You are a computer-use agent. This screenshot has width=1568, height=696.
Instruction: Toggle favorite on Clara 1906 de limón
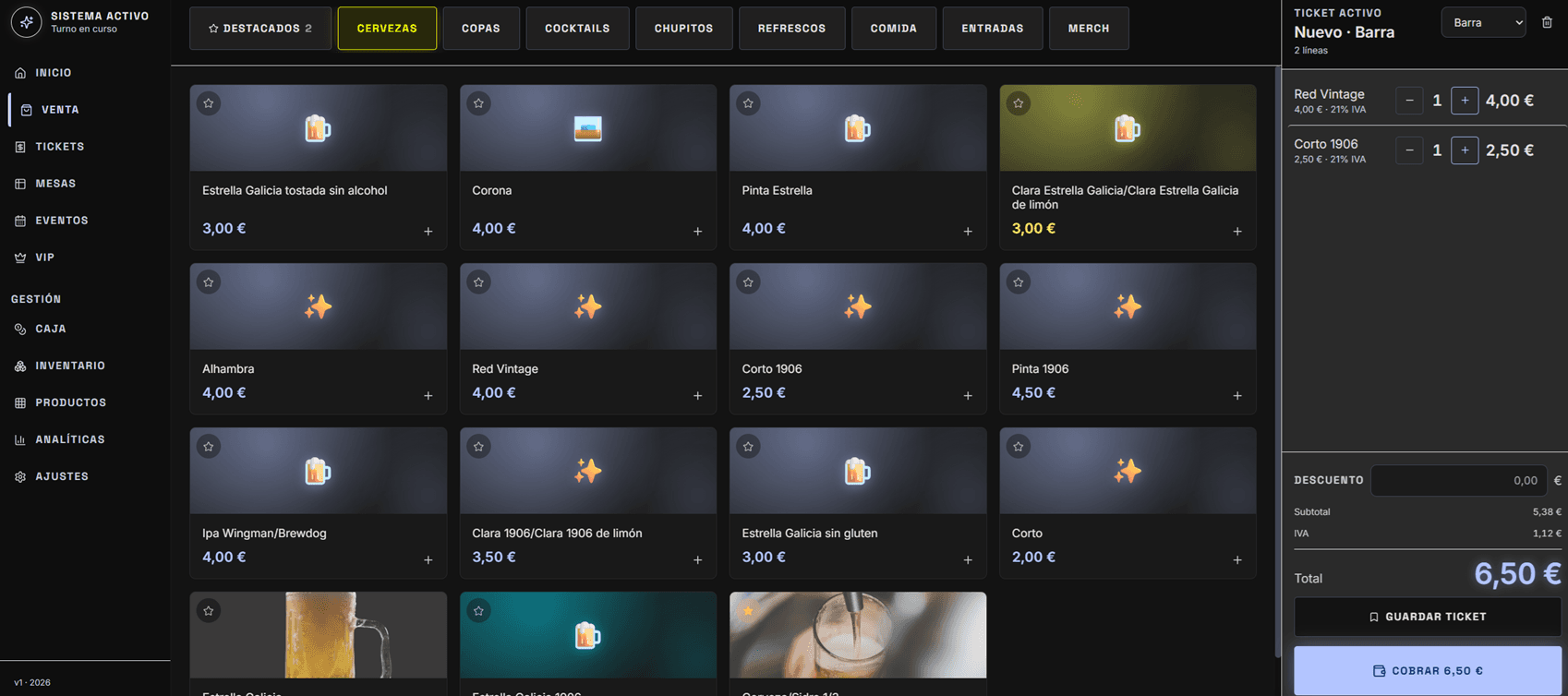coord(478,447)
